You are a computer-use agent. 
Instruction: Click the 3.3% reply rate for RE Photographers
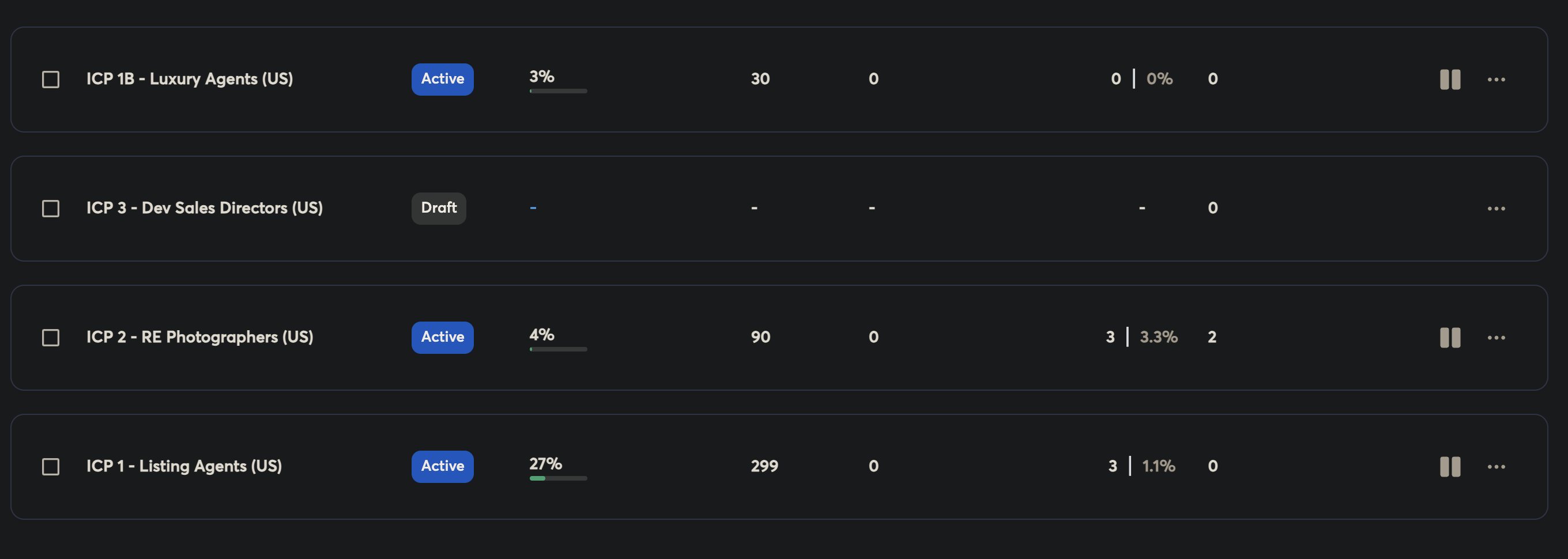click(1158, 337)
